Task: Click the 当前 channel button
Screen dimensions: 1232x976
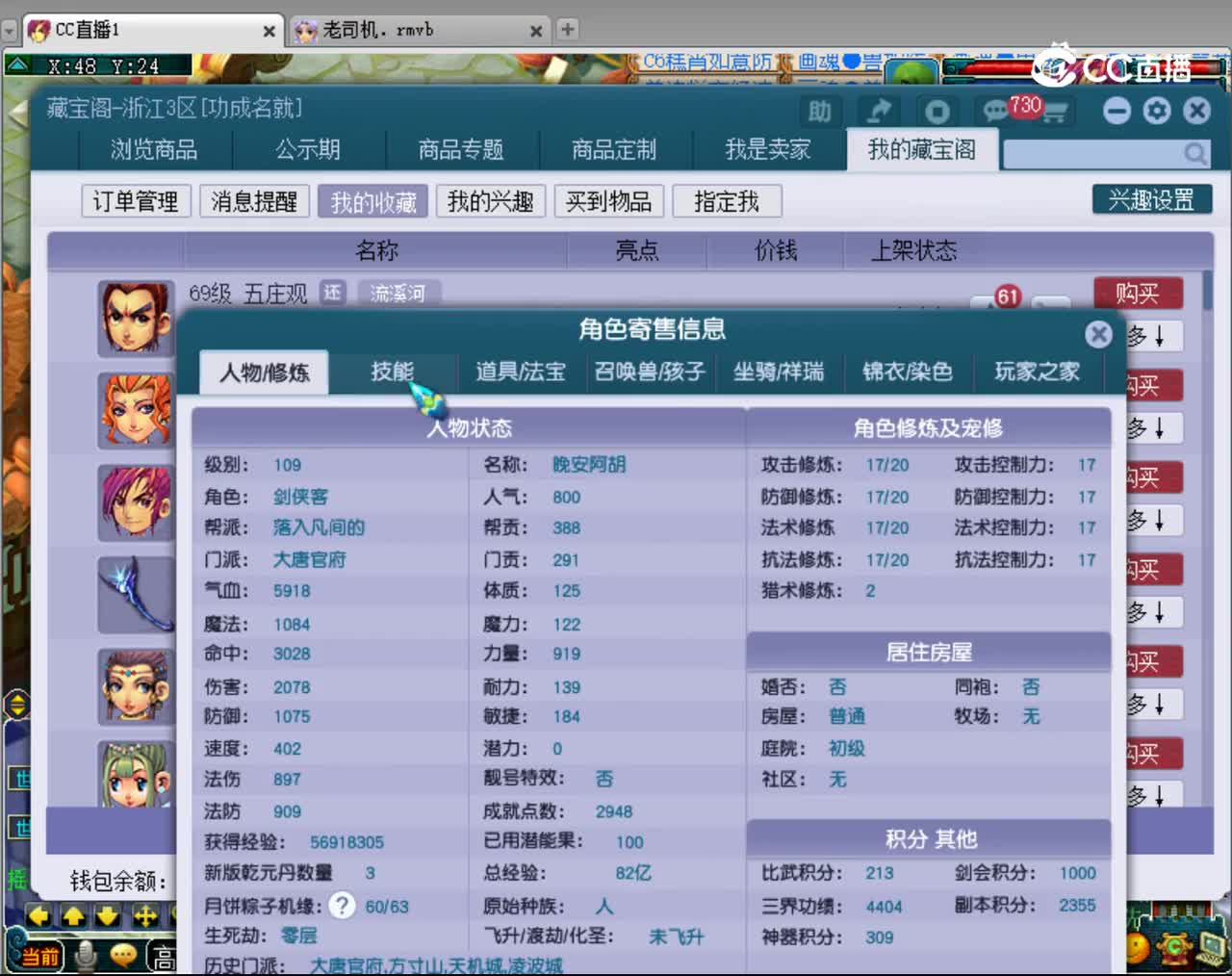Action: point(40,956)
